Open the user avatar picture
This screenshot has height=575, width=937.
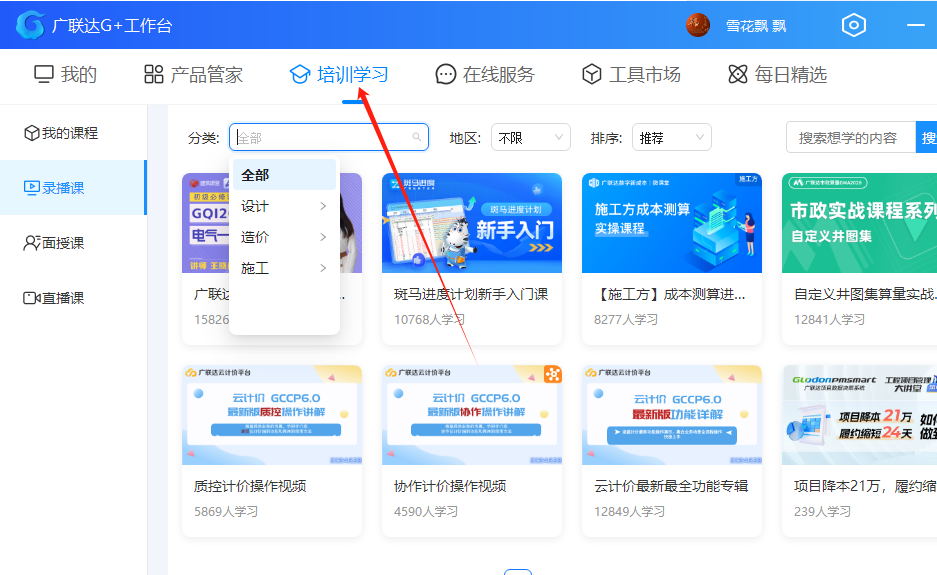697,25
